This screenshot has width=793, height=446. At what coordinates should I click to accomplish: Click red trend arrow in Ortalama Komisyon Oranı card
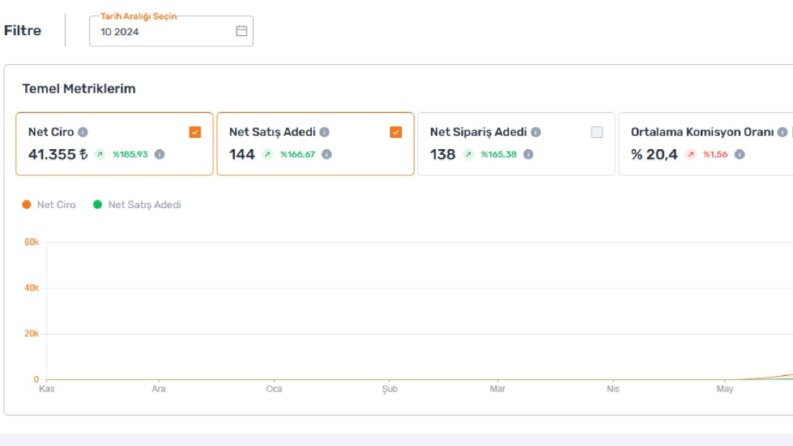coord(691,154)
